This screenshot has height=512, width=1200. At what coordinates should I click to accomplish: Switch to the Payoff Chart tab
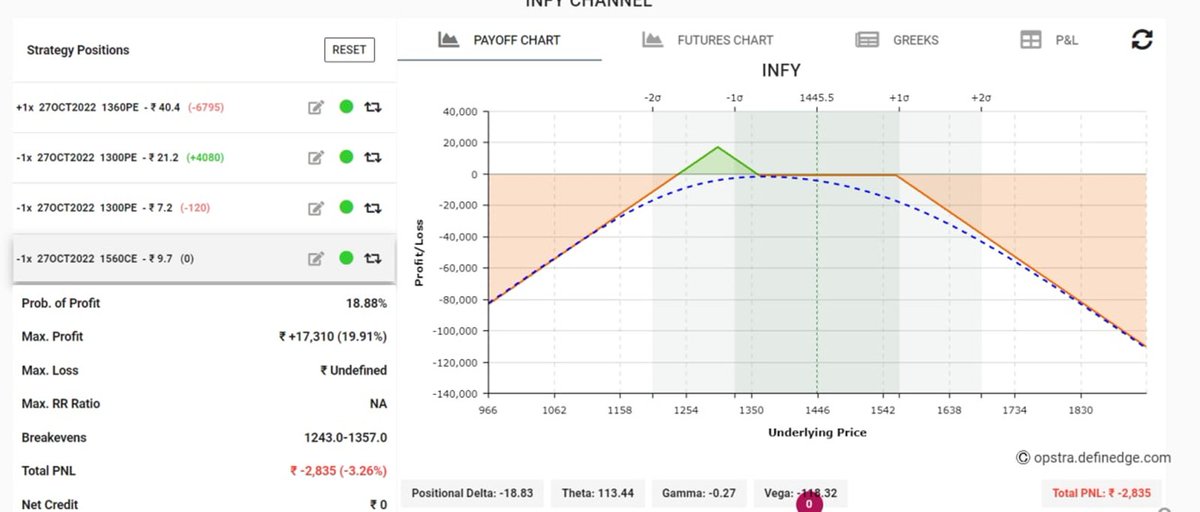[x=500, y=40]
